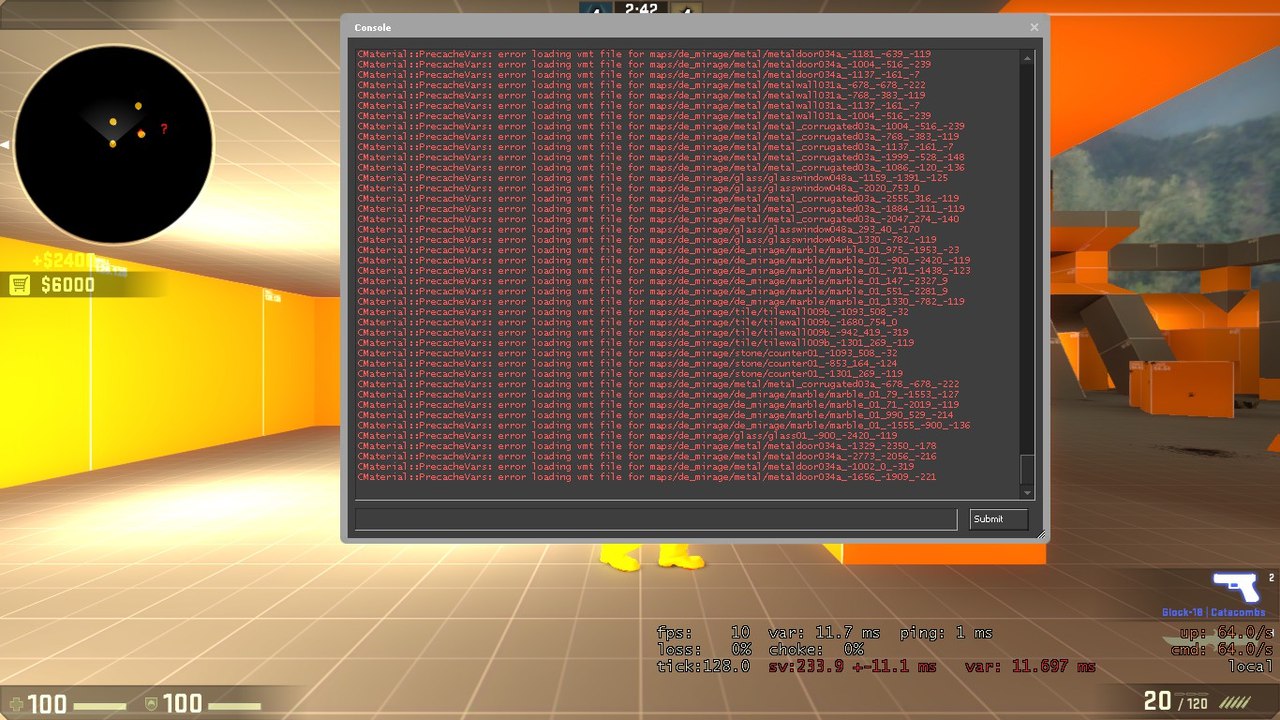Click the Terrorist team score icon

[685, 10]
